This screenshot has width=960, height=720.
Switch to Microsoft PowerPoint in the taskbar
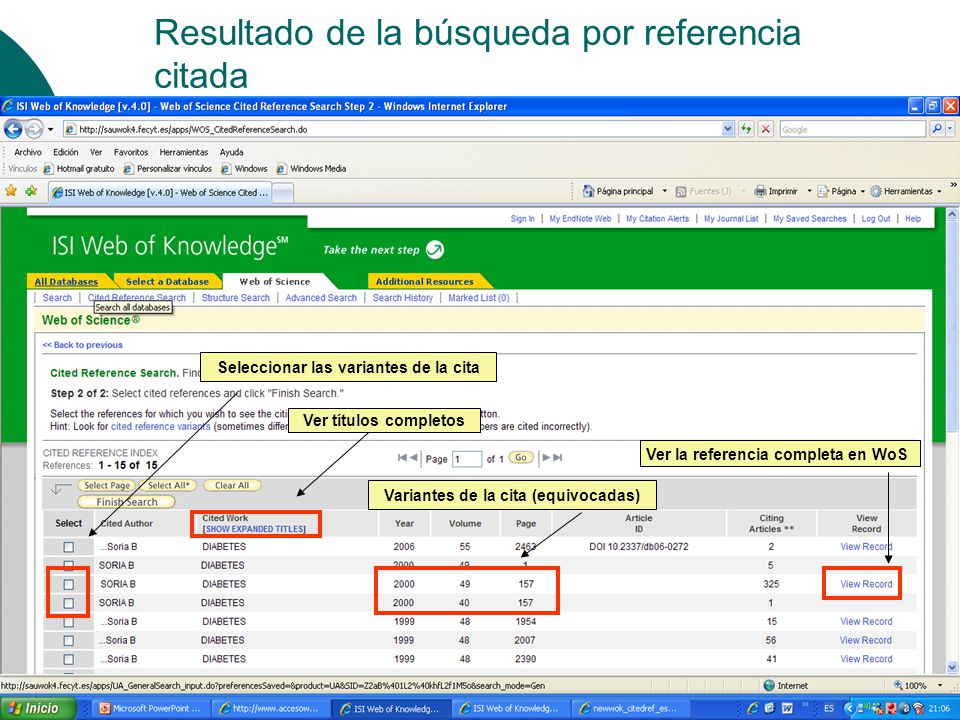pyautogui.click(x=151, y=708)
